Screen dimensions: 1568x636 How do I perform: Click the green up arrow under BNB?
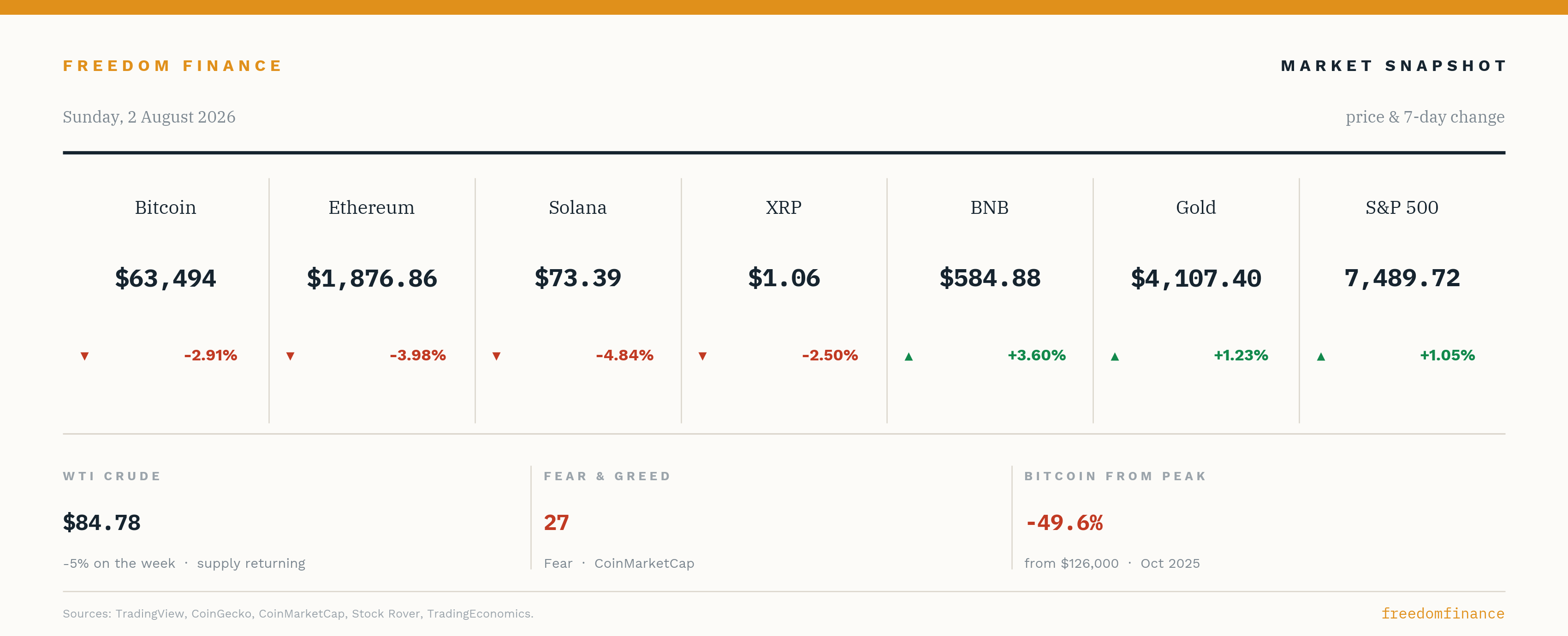pyautogui.click(x=909, y=356)
